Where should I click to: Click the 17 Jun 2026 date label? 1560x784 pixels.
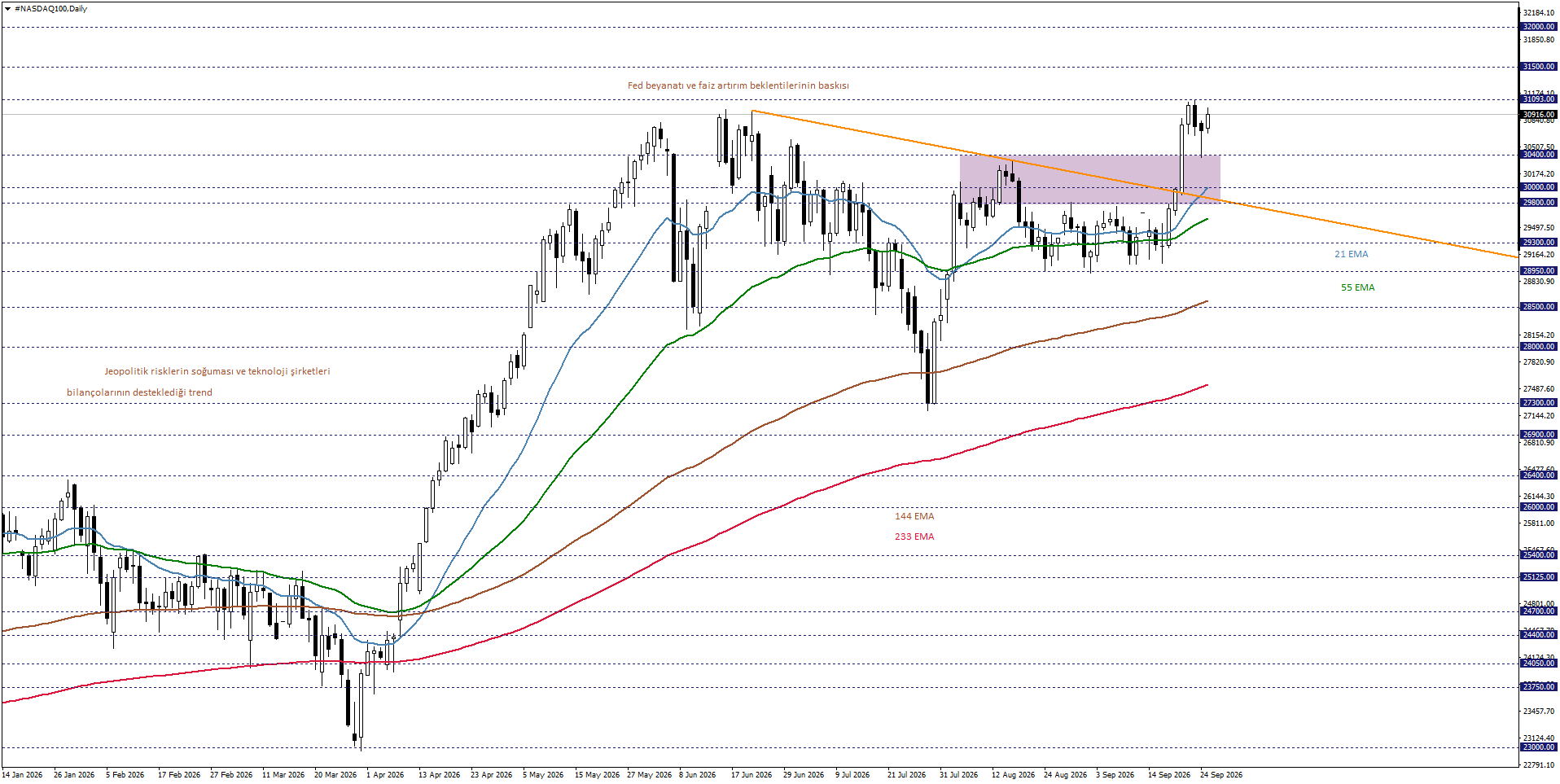point(752,775)
